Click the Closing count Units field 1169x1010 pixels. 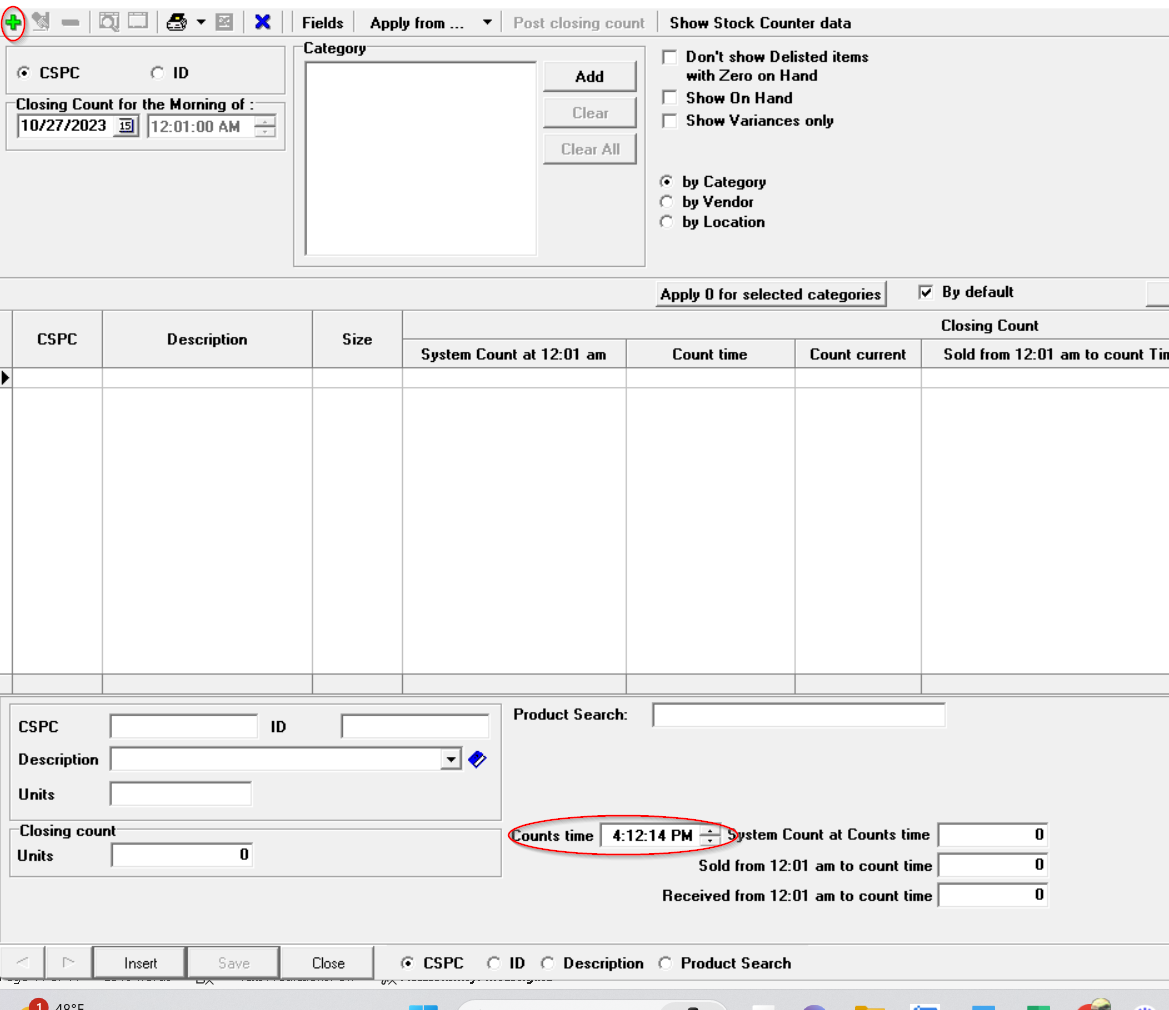click(181, 855)
